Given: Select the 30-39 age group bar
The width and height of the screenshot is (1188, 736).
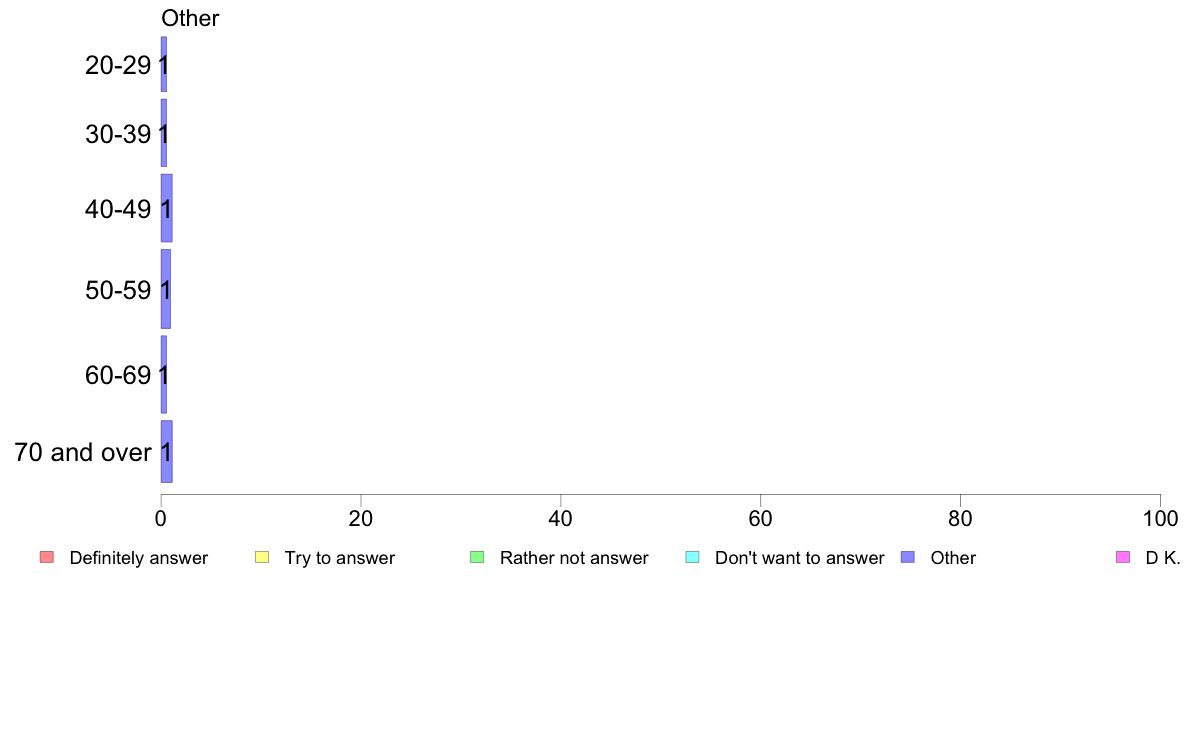Looking at the screenshot, I should tap(164, 133).
